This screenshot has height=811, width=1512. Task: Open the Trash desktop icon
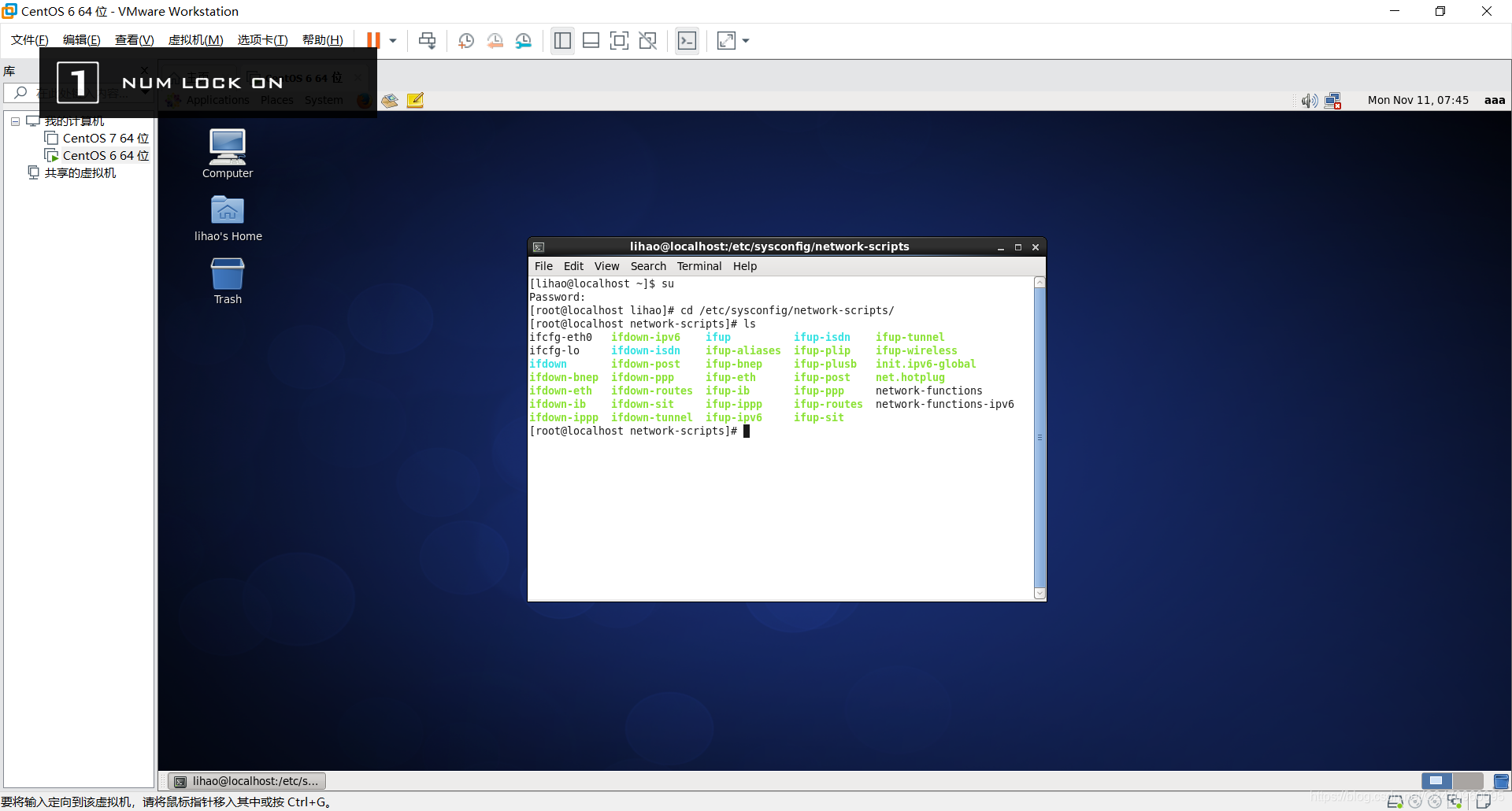pyautogui.click(x=228, y=281)
